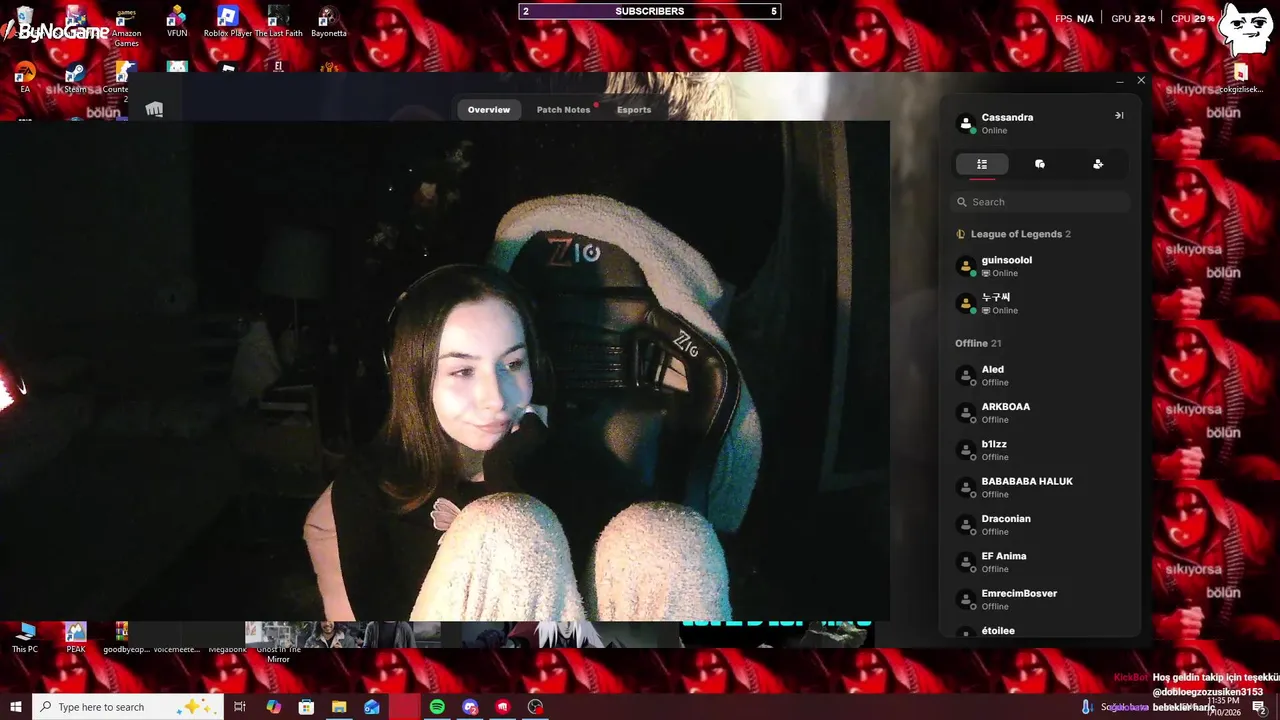Screen dimensions: 1280x720
Task: Open Task View on the taskbar
Action: [x=239, y=707]
